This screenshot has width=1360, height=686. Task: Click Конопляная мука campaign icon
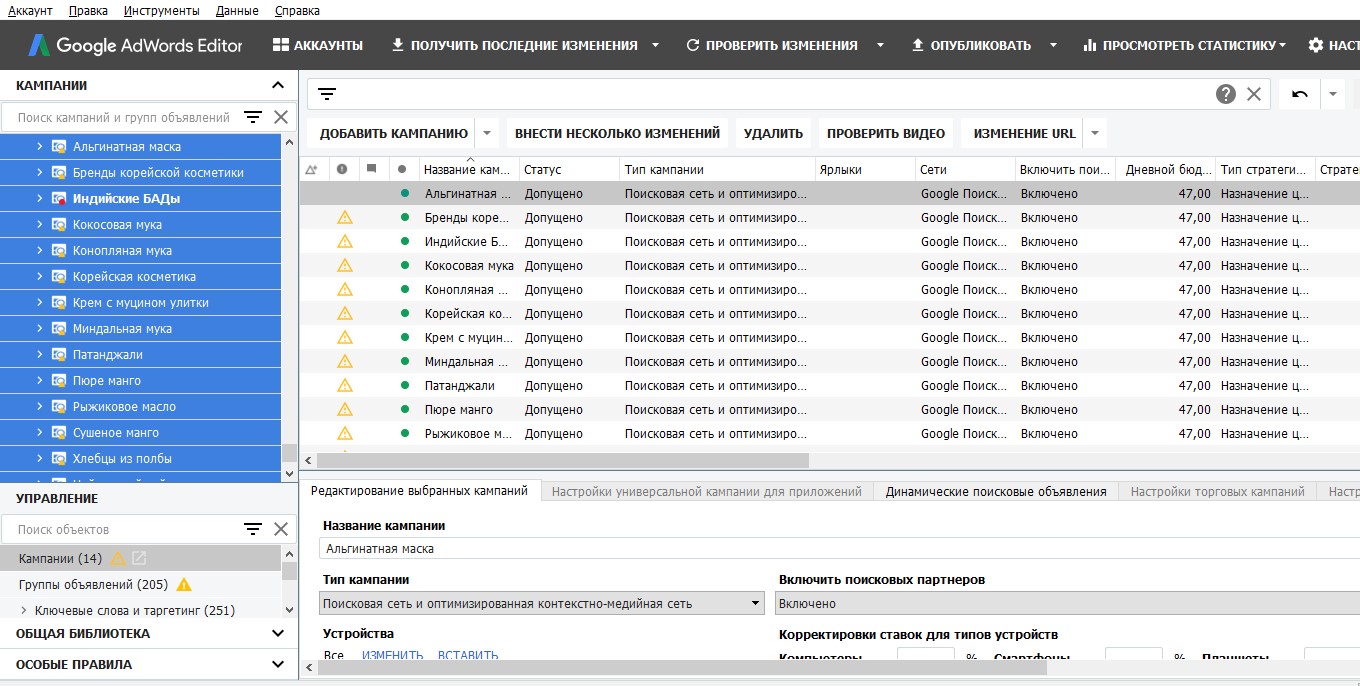click(x=59, y=250)
